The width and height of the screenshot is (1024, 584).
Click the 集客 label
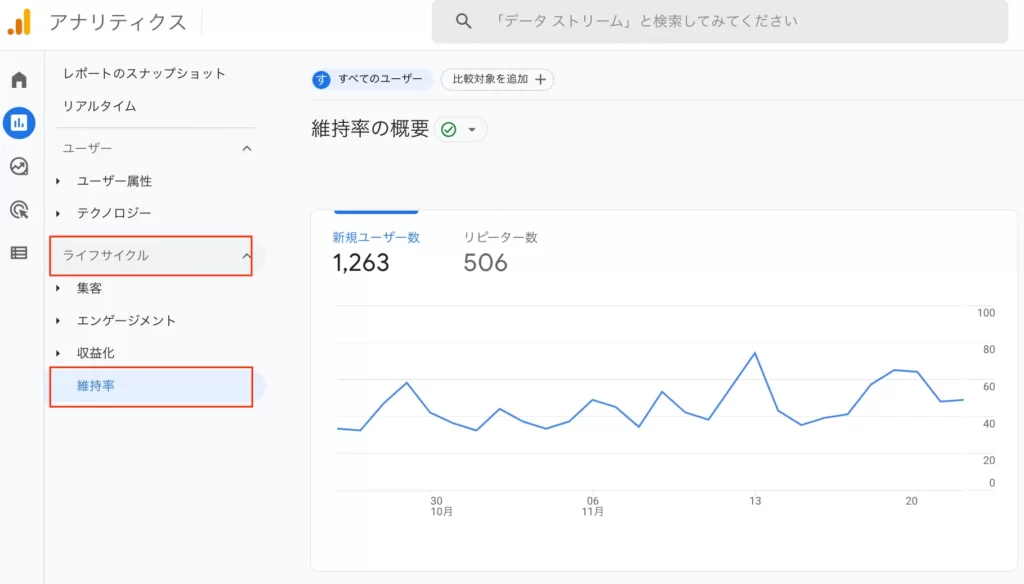pos(89,288)
